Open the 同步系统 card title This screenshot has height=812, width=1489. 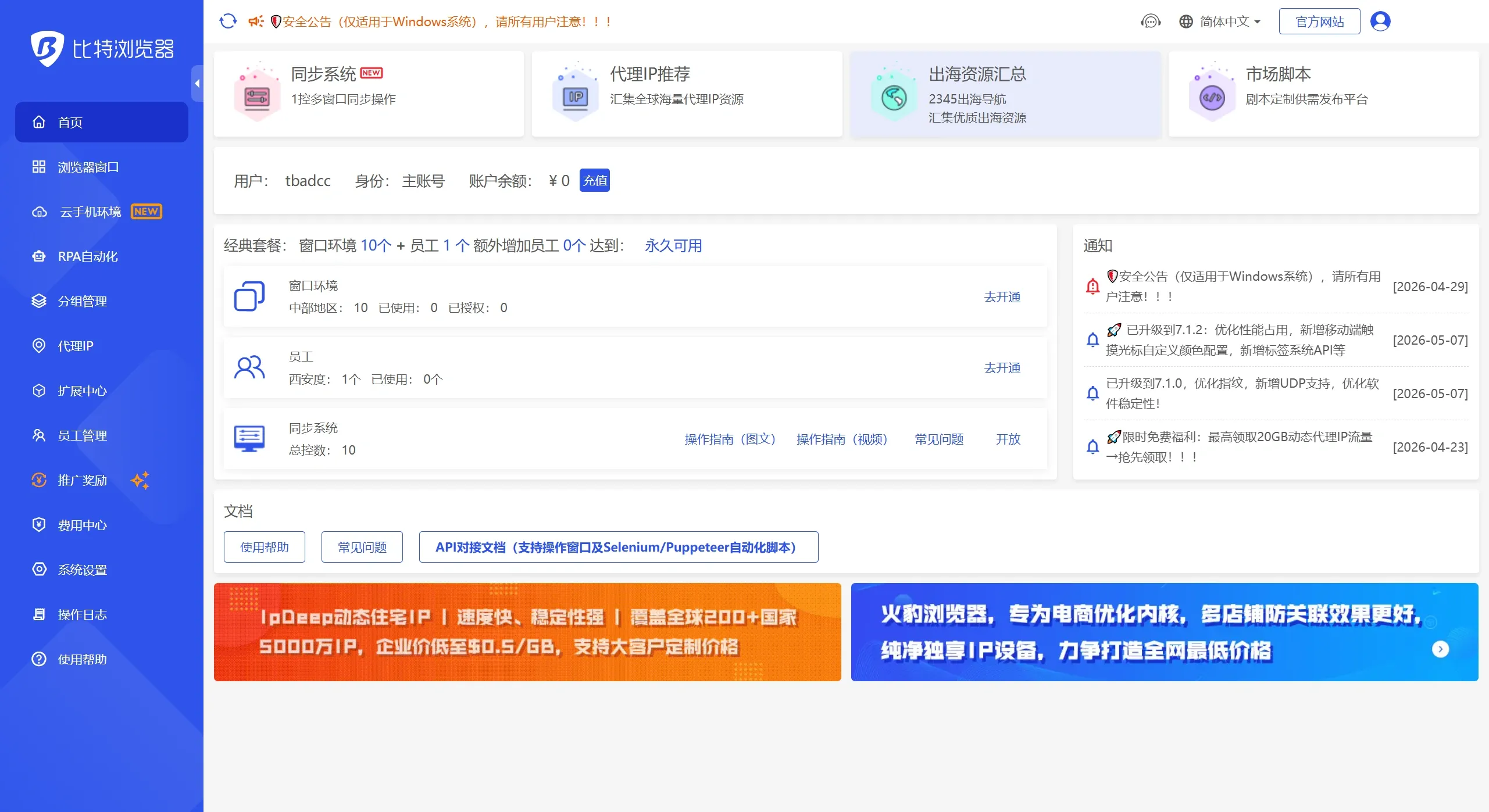323,74
